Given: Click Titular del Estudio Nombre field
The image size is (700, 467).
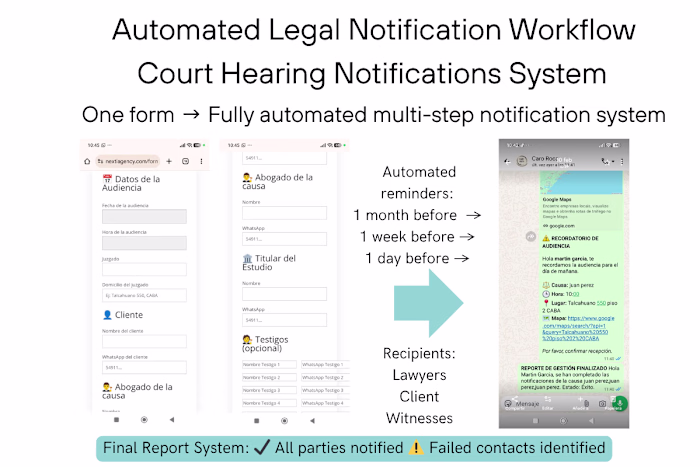Looking at the screenshot, I should tap(284, 294).
